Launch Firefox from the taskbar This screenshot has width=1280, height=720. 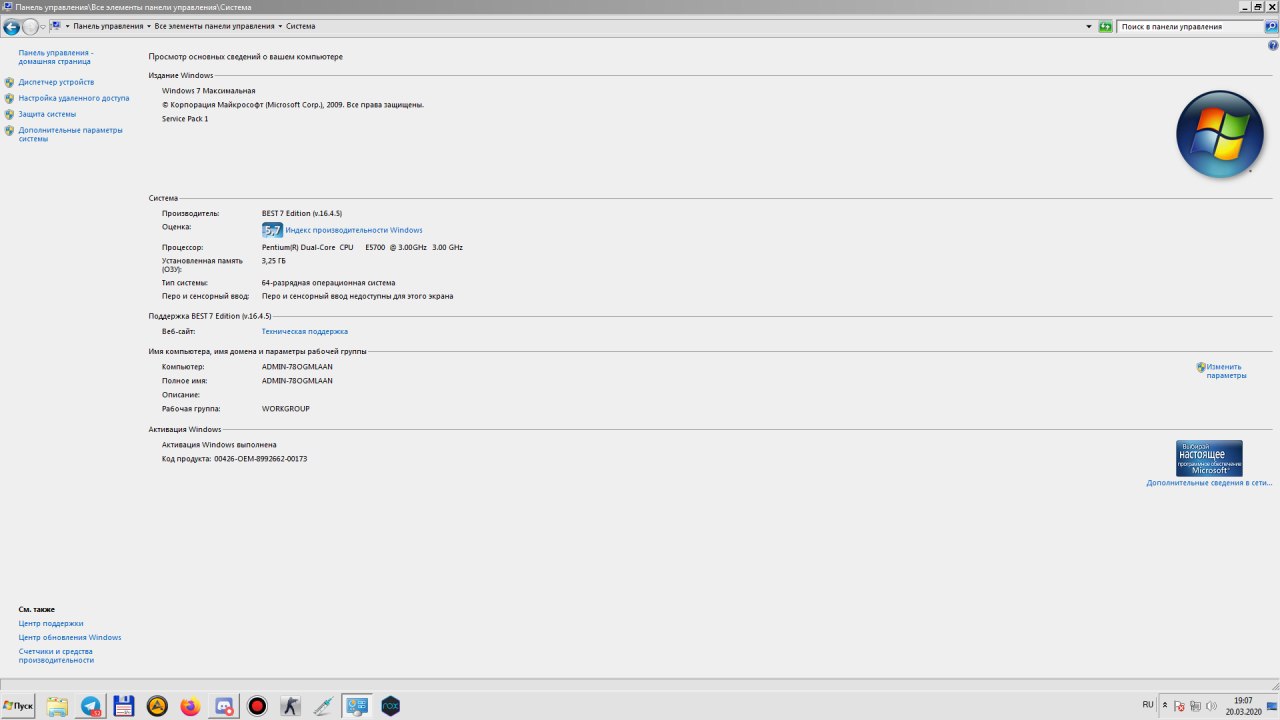pyautogui.click(x=190, y=706)
